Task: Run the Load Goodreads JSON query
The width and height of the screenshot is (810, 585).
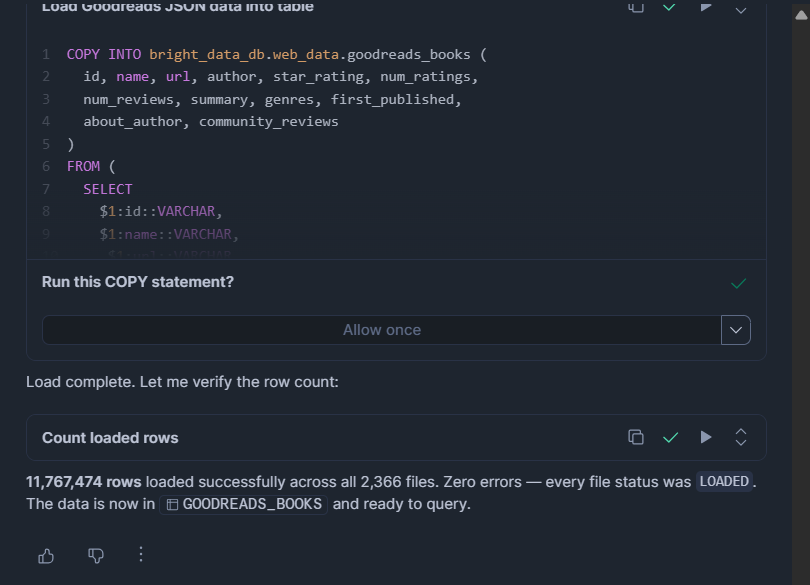Action: pyautogui.click(x=706, y=7)
